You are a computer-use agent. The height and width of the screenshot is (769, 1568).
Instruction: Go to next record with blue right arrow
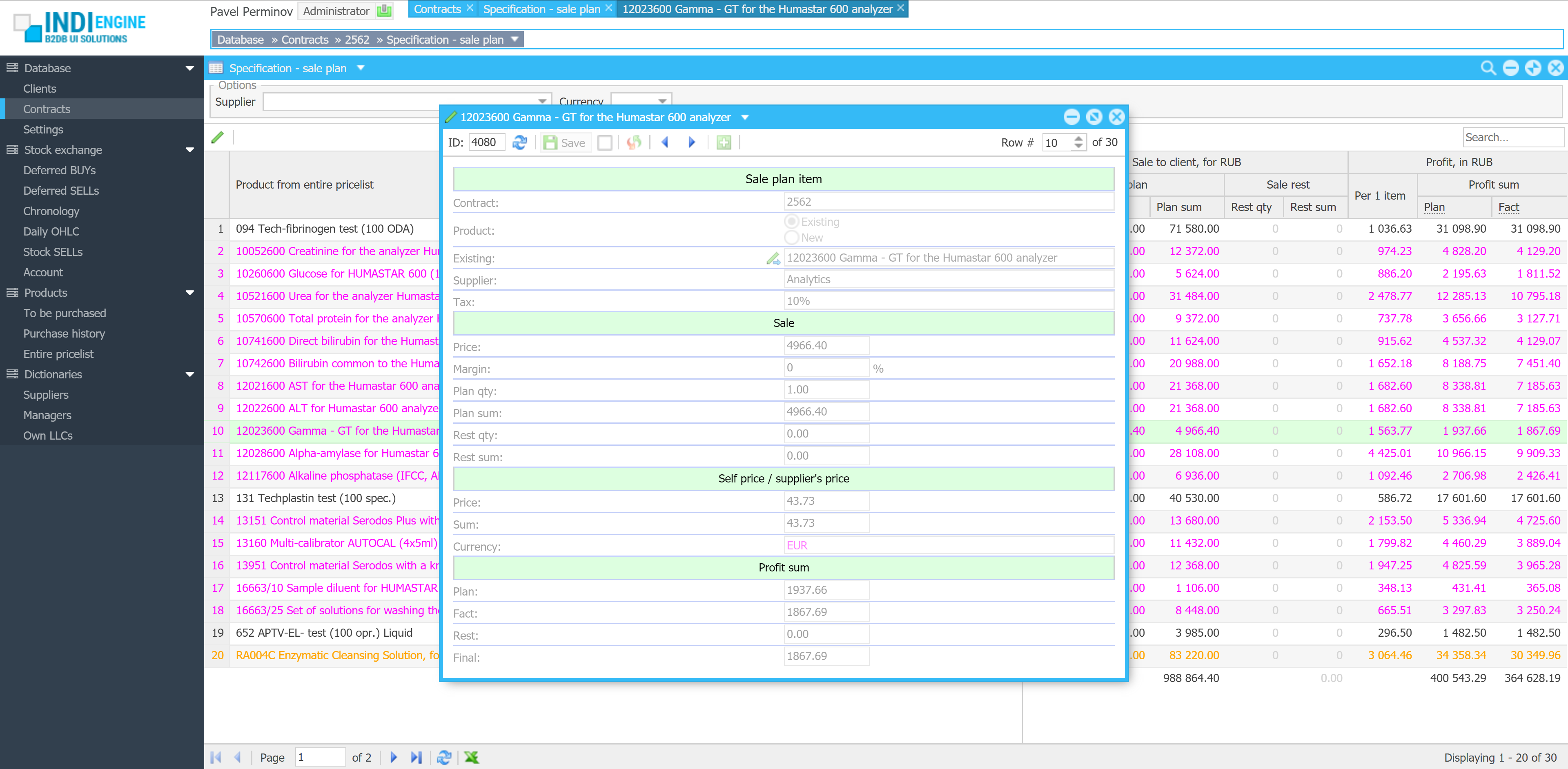coord(691,142)
